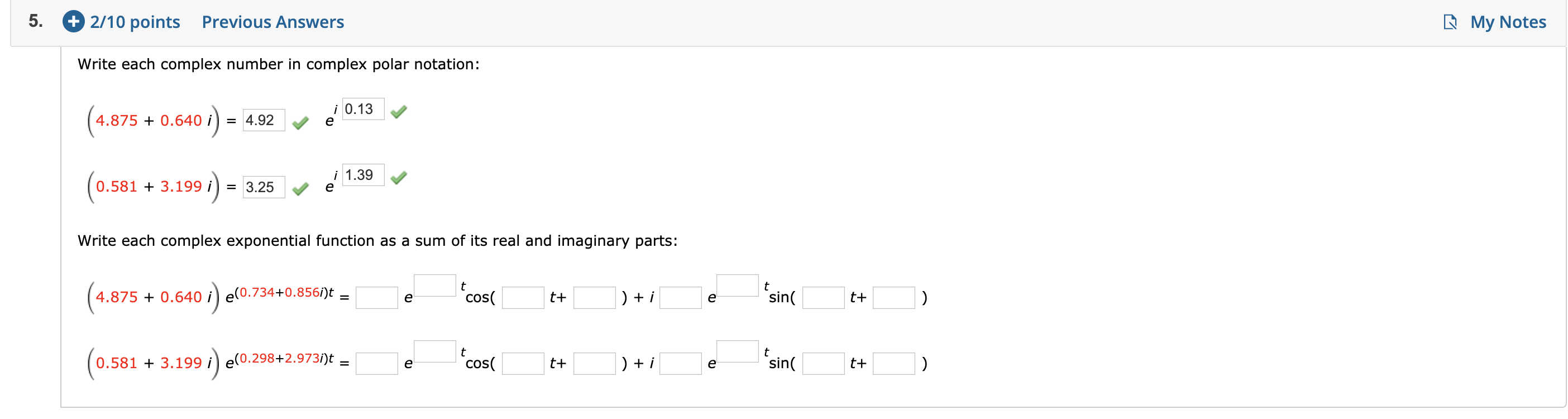Open My Notes link
The width and height of the screenshot is (1568, 419).
[1507, 22]
